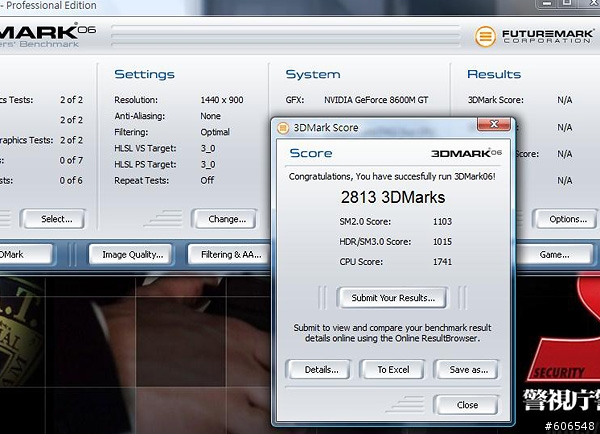The width and height of the screenshot is (600, 434).
Task: Open the Image Quality tool
Action: click(x=132, y=255)
